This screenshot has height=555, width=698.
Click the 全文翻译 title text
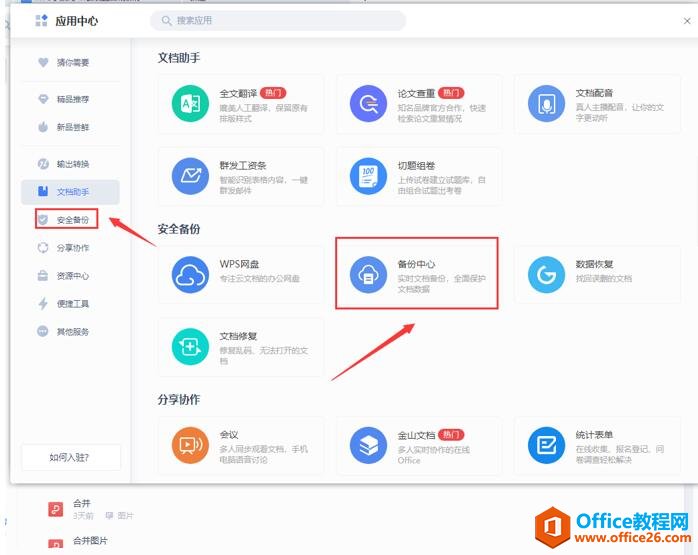238,93
